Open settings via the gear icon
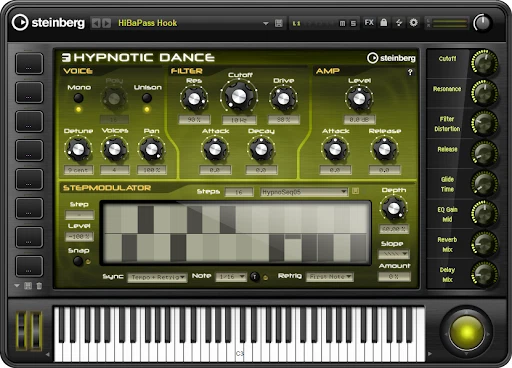The height and width of the screenshot is (368, 512). click(x=413, y=23)
